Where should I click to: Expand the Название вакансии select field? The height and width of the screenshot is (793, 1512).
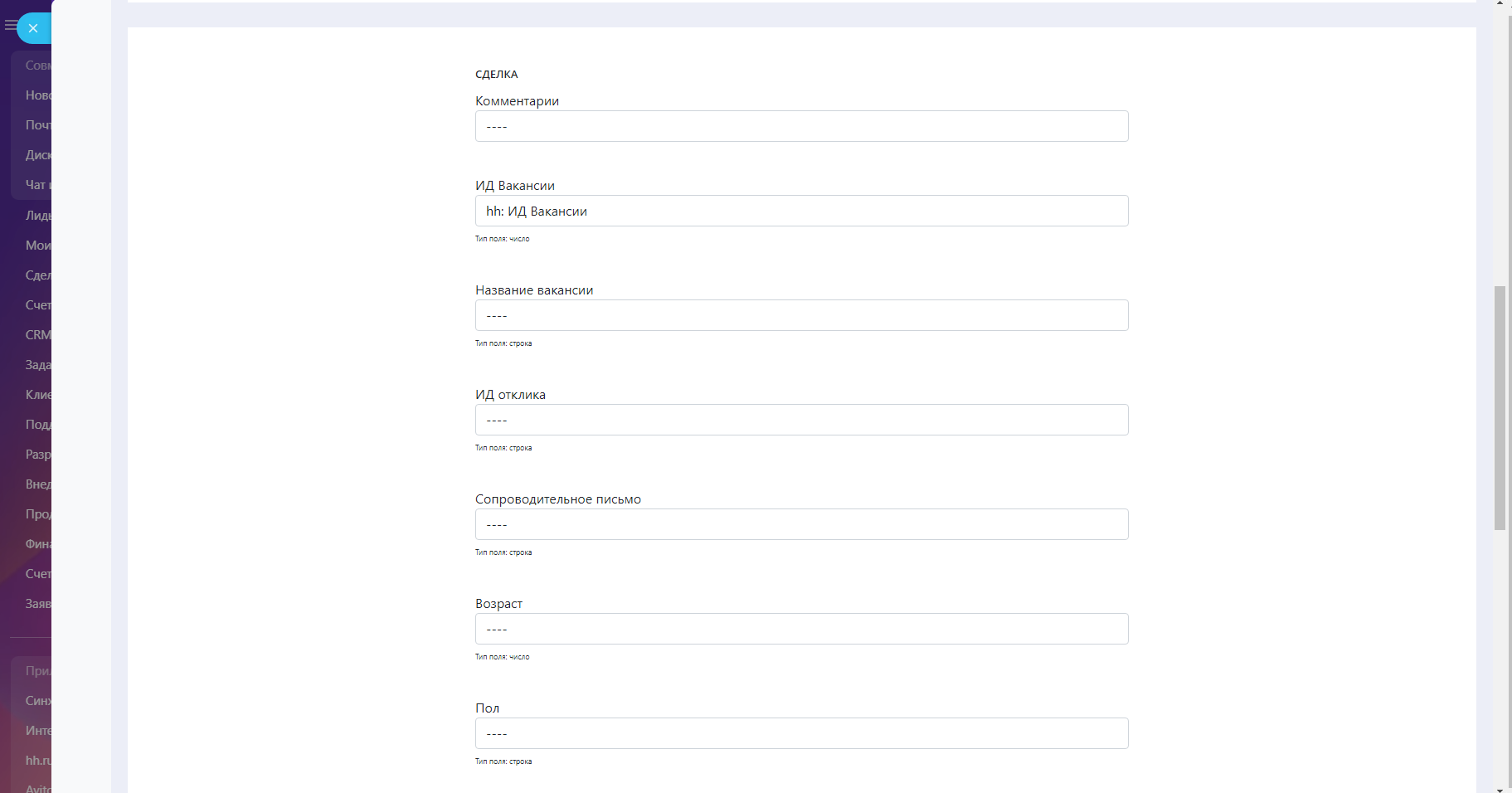coord(801,315)
